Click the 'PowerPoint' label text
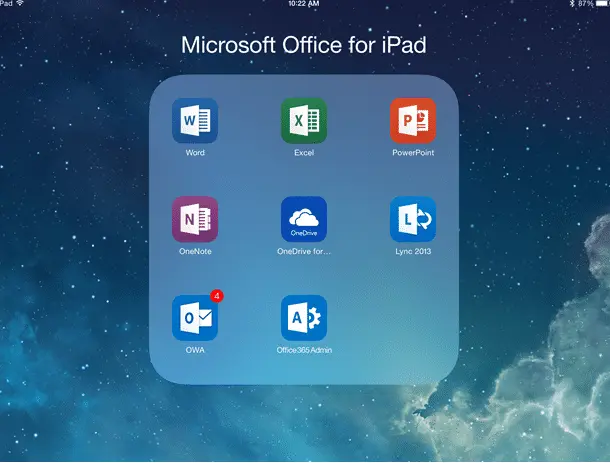 coord(413,153)
